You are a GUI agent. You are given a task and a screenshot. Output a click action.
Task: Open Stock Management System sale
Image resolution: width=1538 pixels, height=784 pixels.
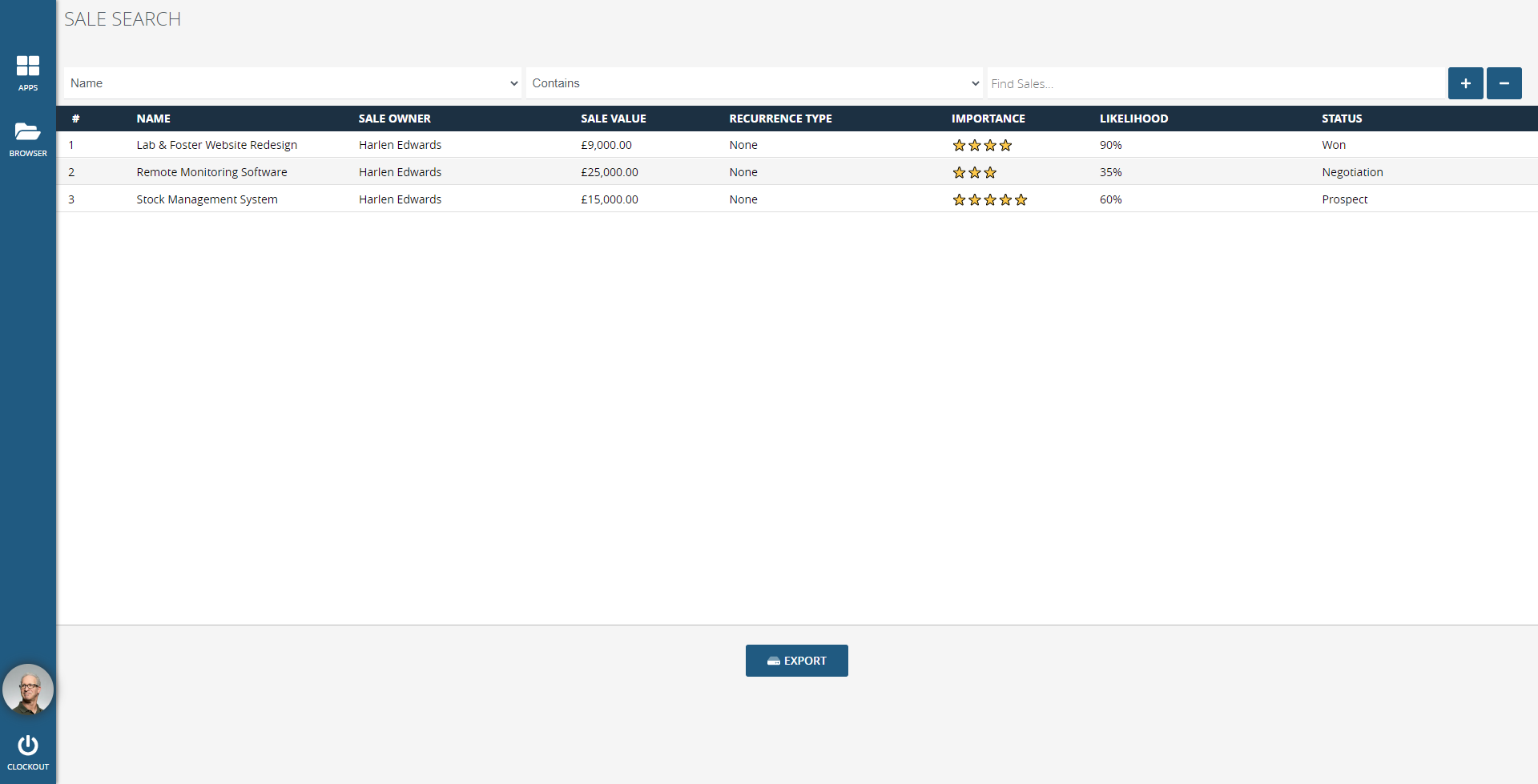[x=207, y=199]
